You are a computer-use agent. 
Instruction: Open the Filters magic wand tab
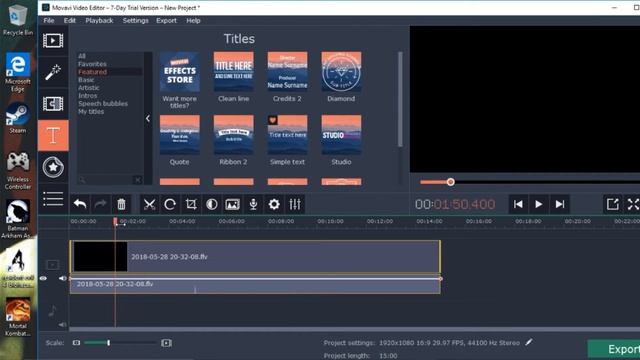click(x=53, y=72)
